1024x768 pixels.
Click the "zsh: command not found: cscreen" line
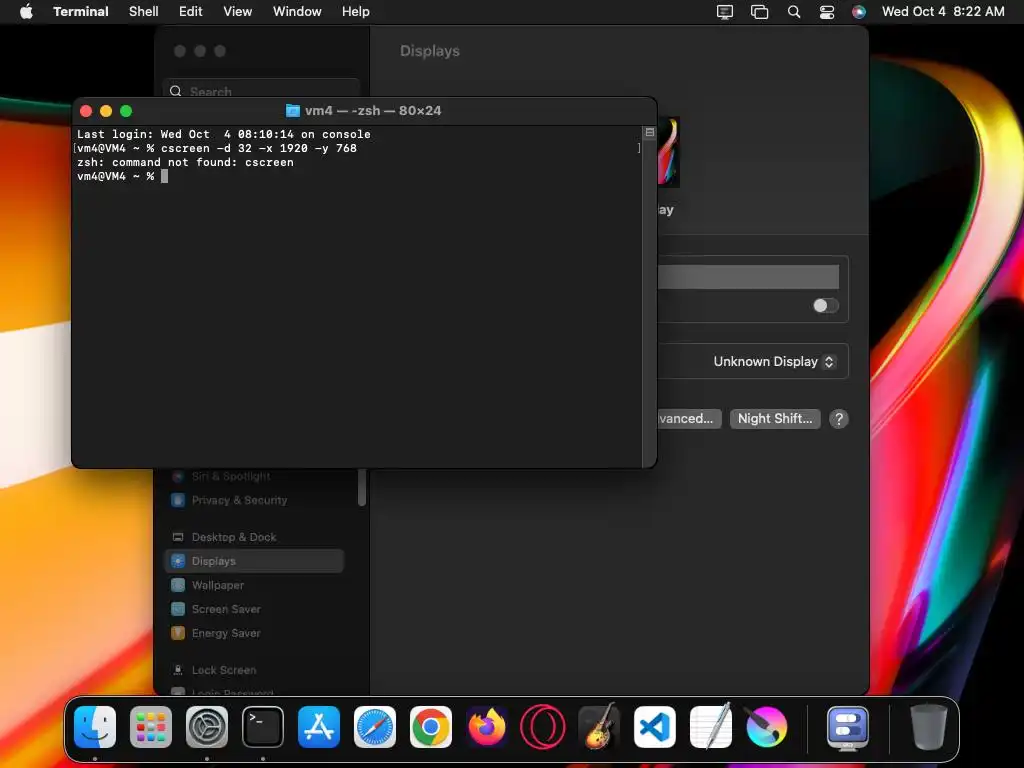pyautogui.click(x=185, y=163)
